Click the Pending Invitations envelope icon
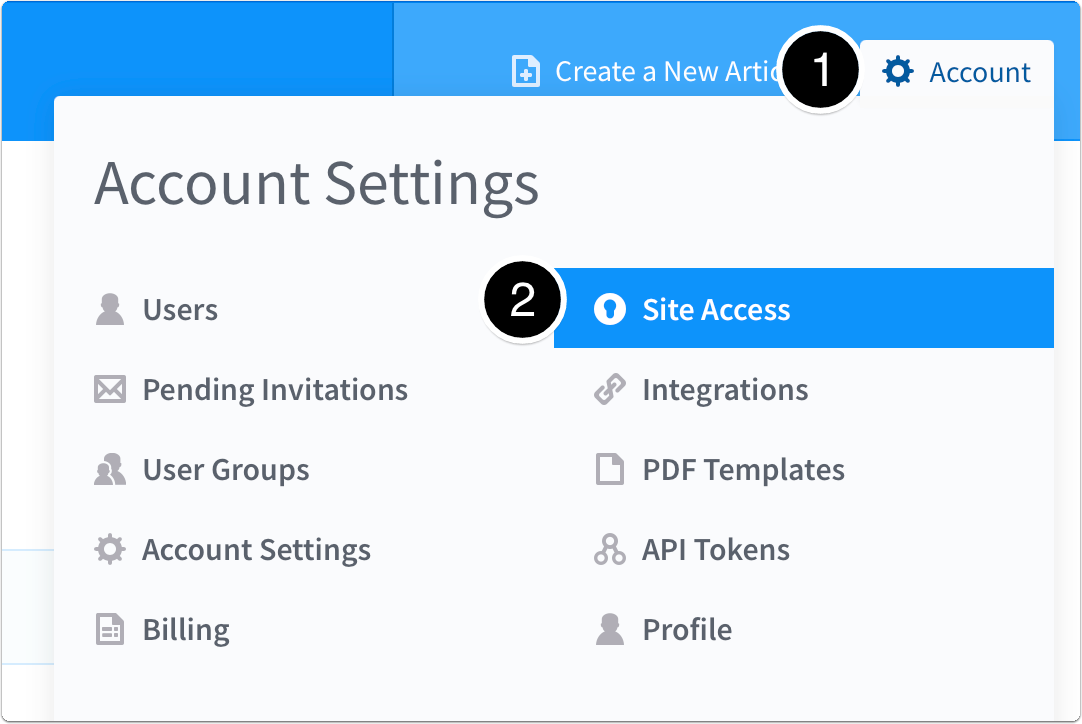1082x724 pixels. [x=110, y=389]
